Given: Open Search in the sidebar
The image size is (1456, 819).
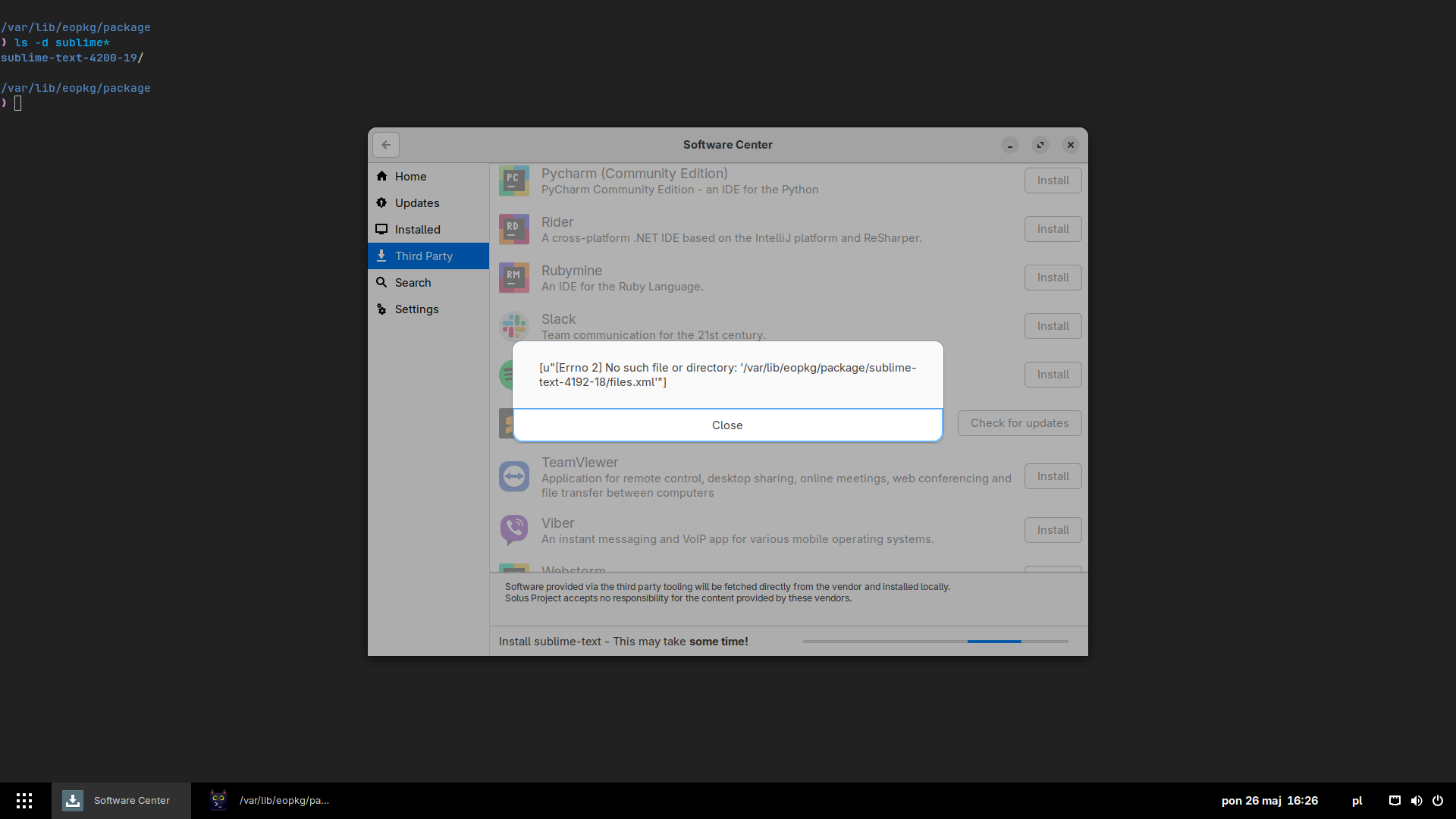Looking at the screenshot, I should point(428,283).
